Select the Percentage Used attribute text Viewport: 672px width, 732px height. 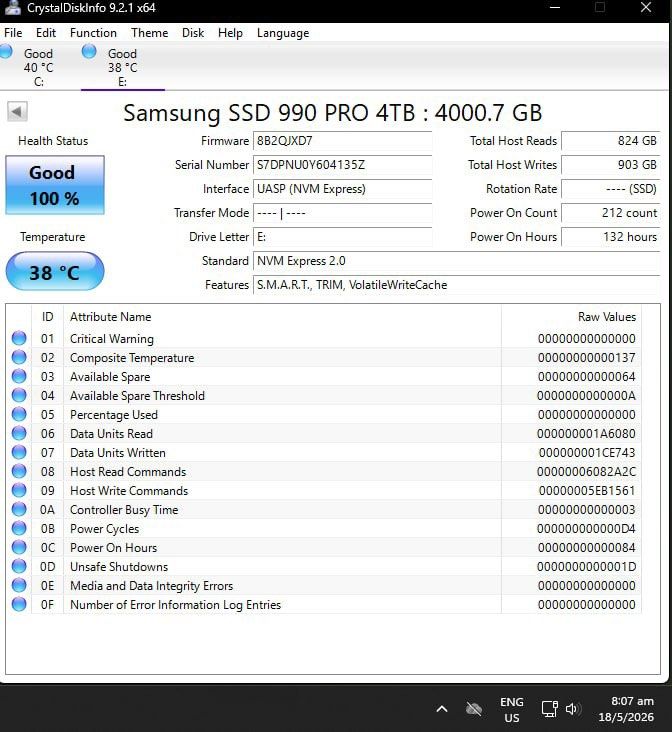(114, 415)
